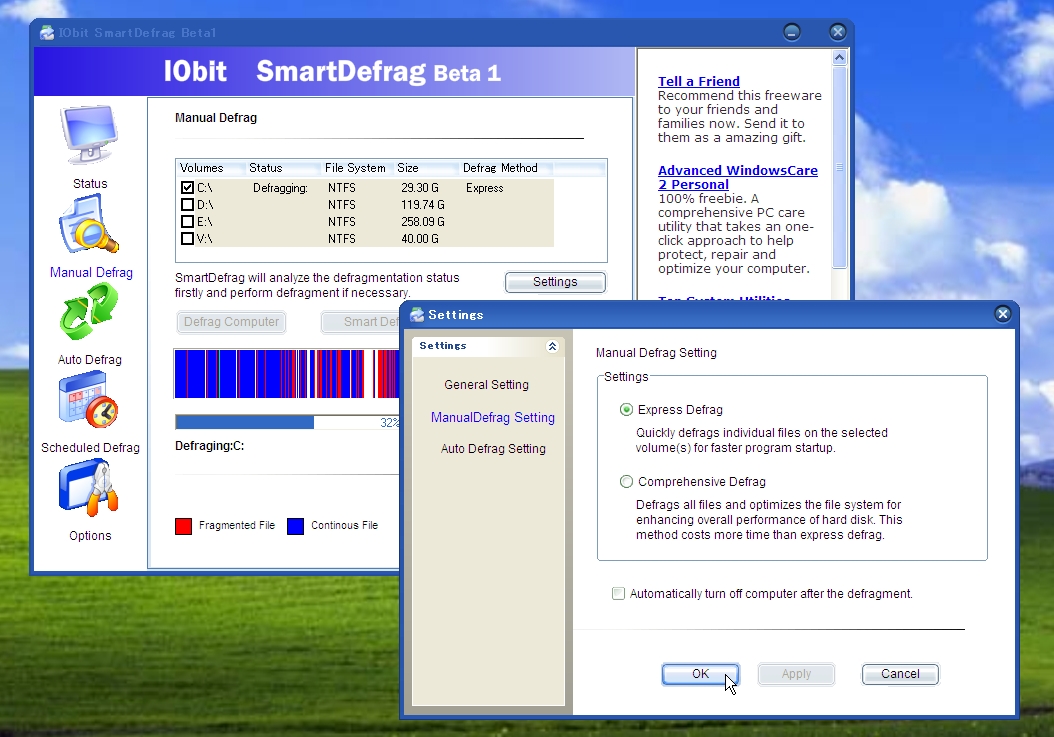
Task: Click the disabled Apply button
Action: pos(797,674)
